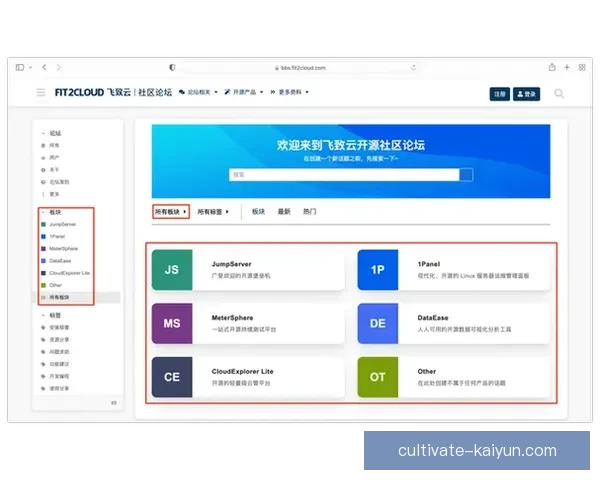The image size is (600, 480).
Task: Click the bbs.fit2cloud.com address bar
Action: point(300,68)
